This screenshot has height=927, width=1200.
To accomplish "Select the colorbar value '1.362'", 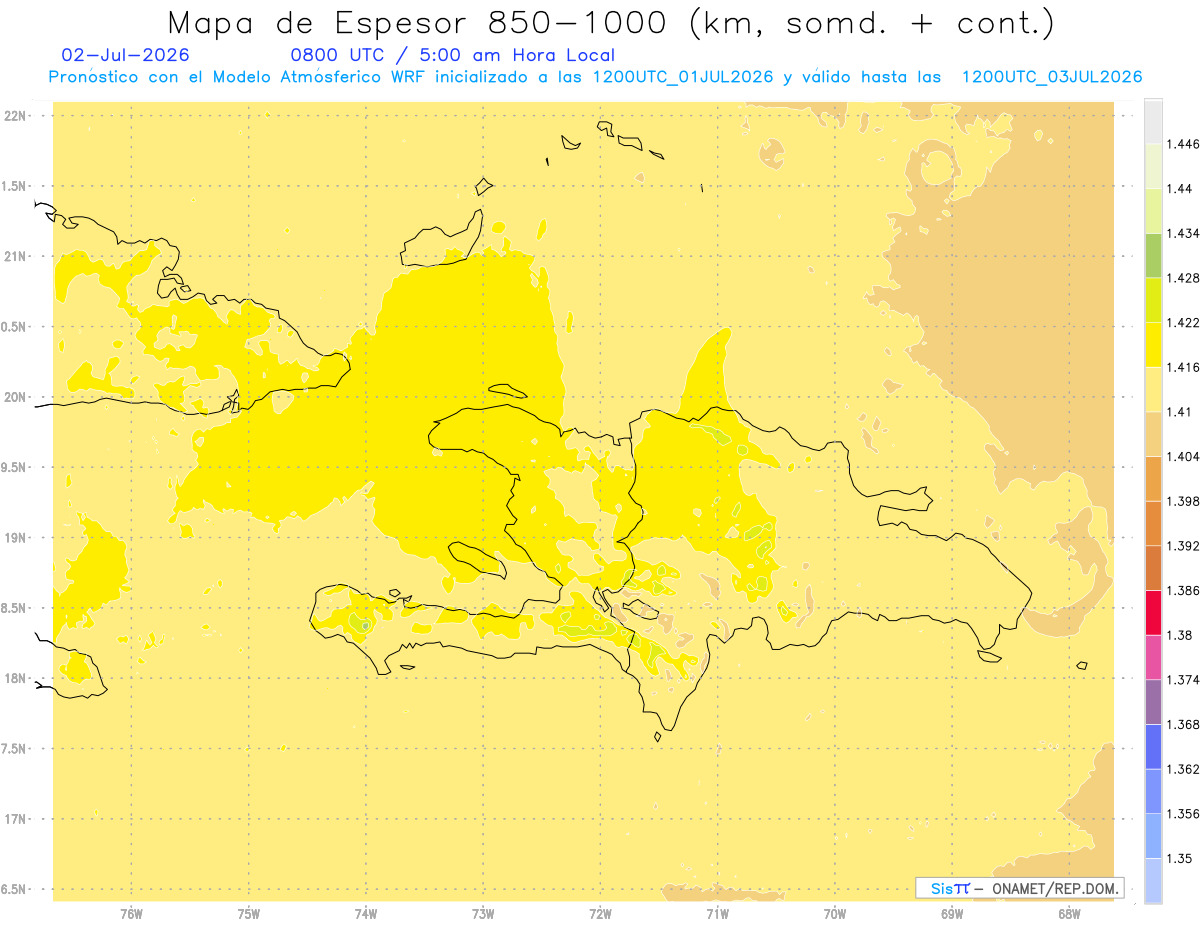I will (x=1184, y=769).
